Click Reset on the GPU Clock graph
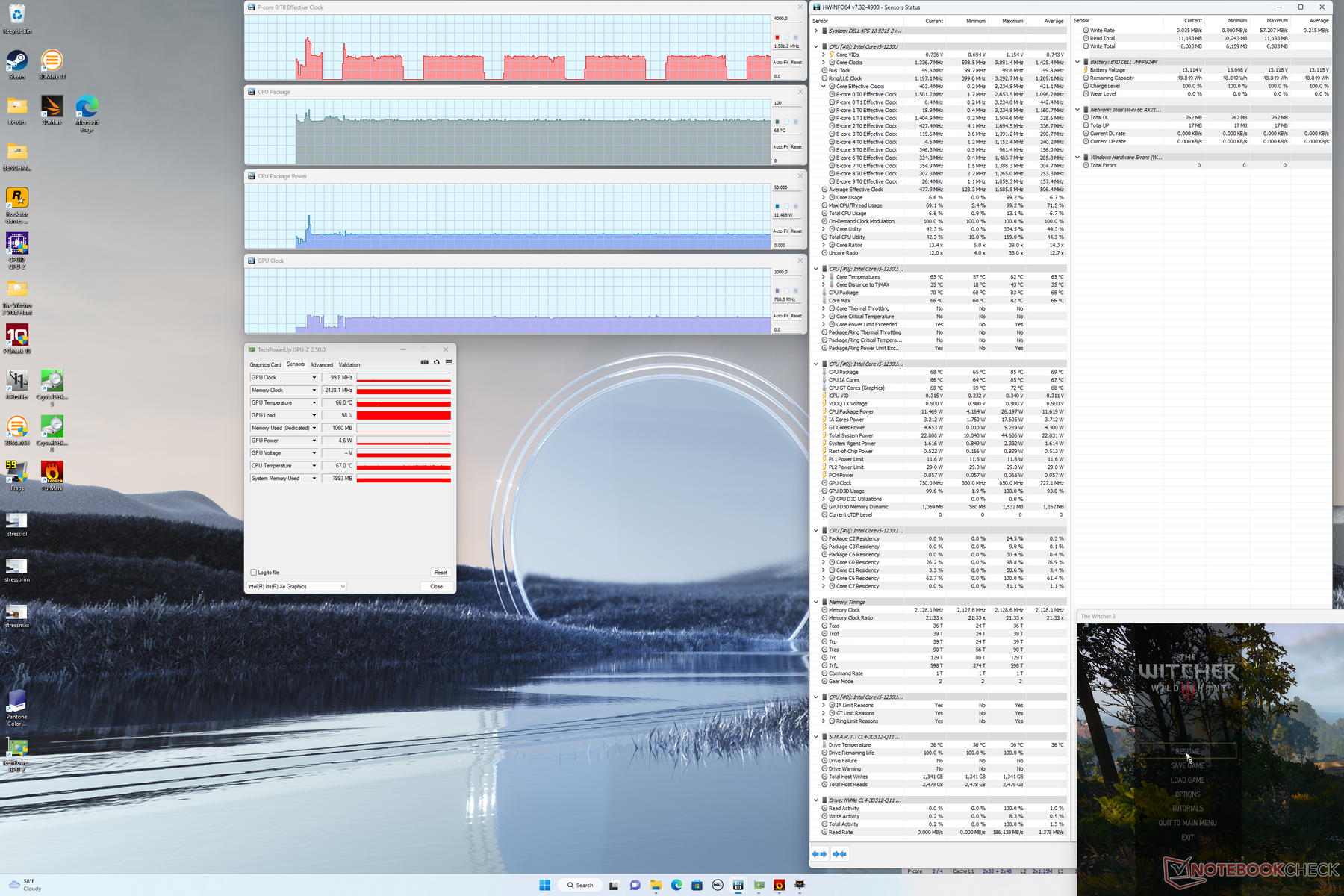1344x896 pixels. [797, 316]
